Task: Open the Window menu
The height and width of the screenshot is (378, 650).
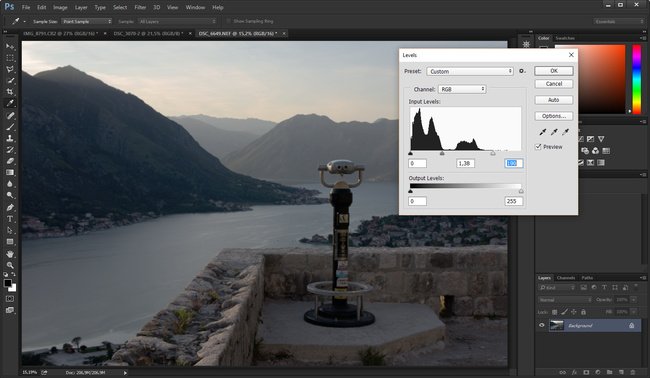Action: coord(195,7)
